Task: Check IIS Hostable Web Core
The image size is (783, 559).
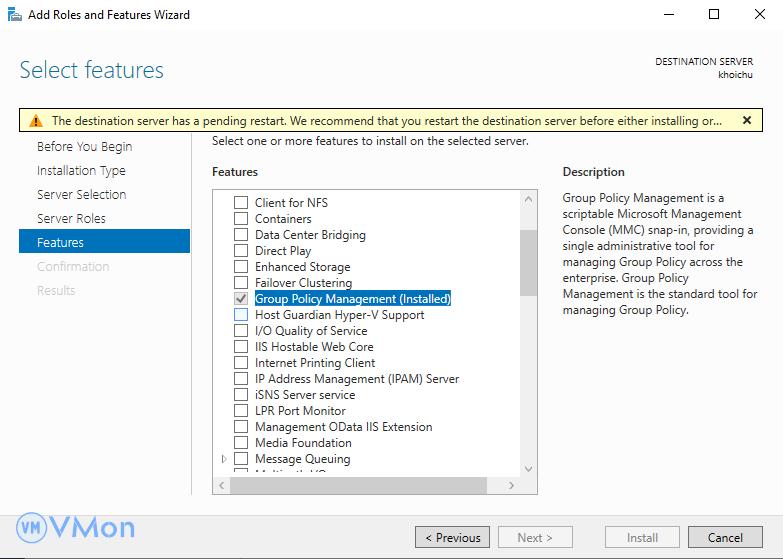Action: click(x=241, y=347)
